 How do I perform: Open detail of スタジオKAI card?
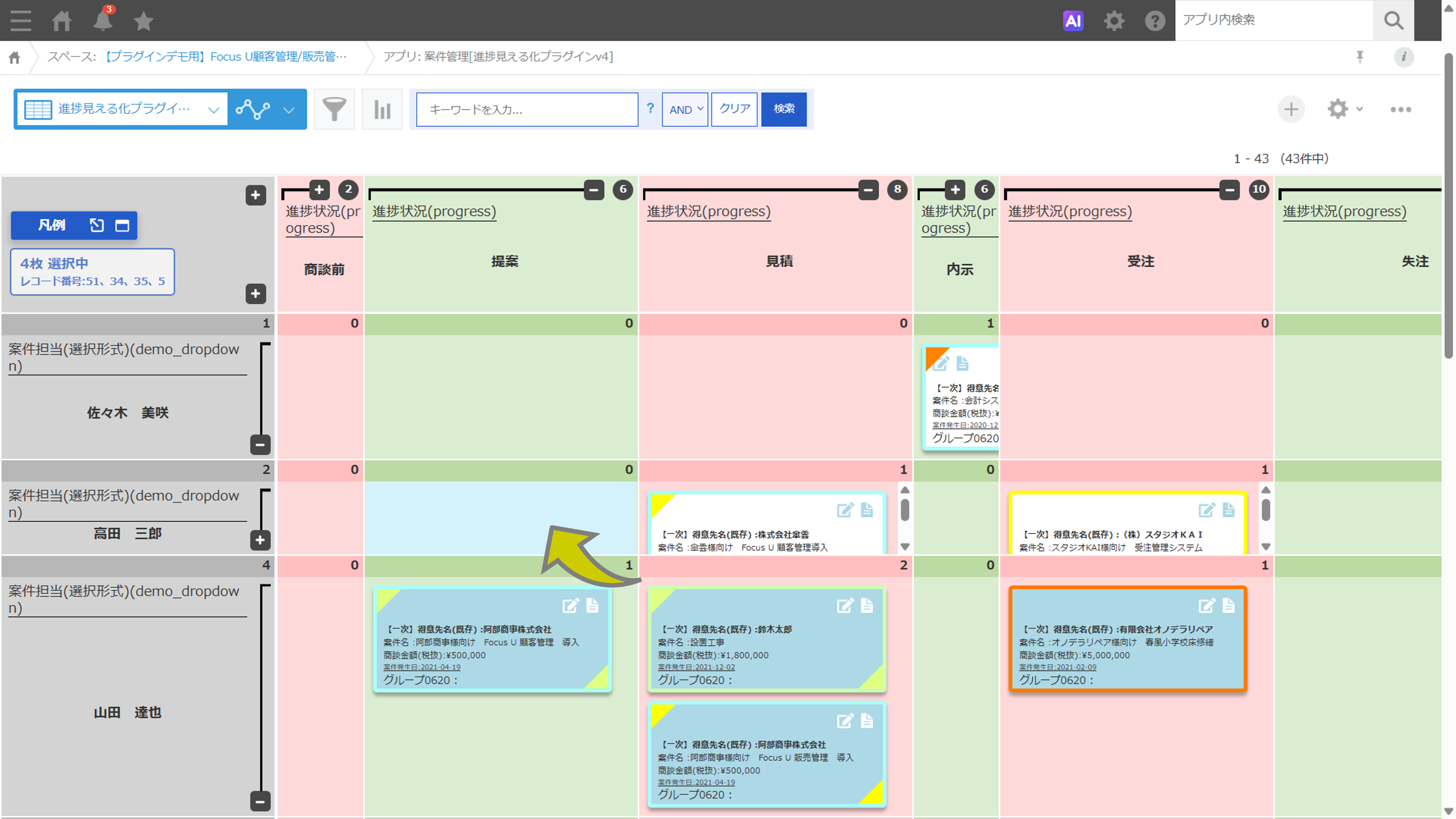[x=1229, y=510]
